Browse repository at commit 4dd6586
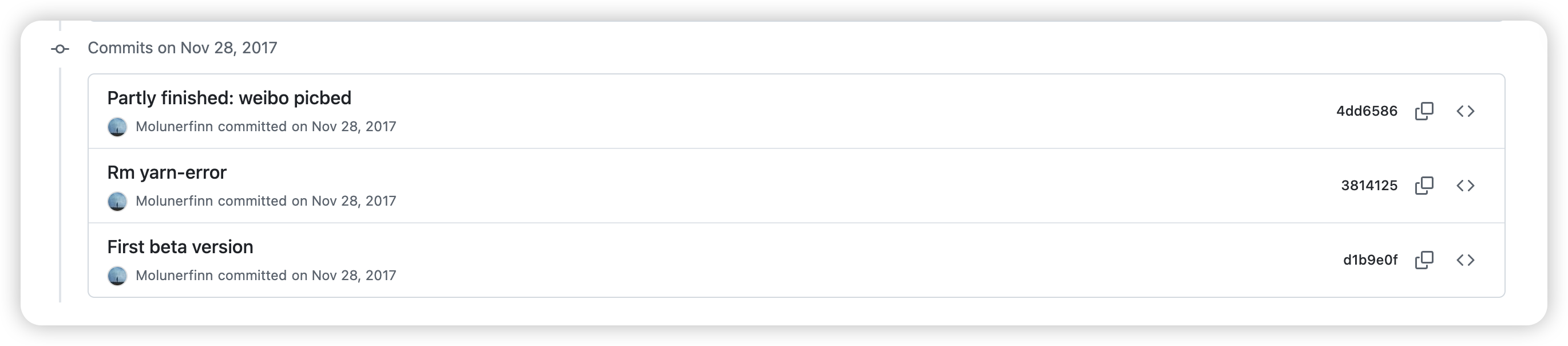 pyautogui.click(x=1465, y=111)
